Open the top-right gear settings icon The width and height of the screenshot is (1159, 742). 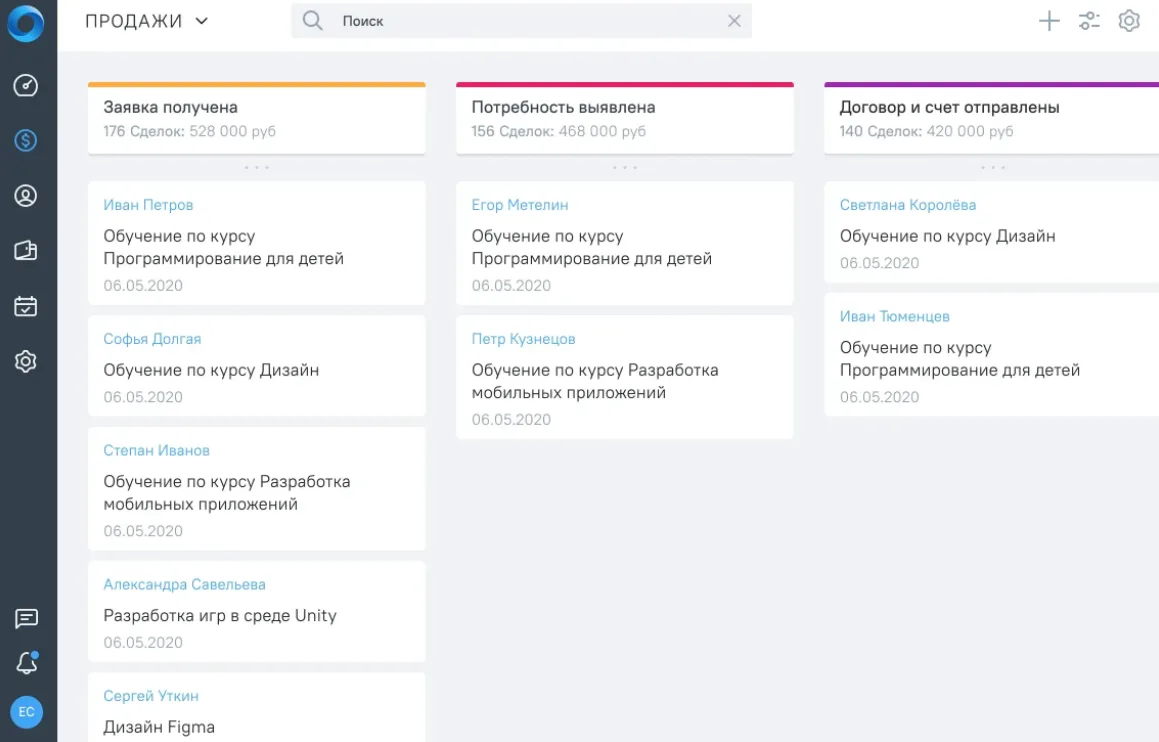click(x=1129, y=21)
